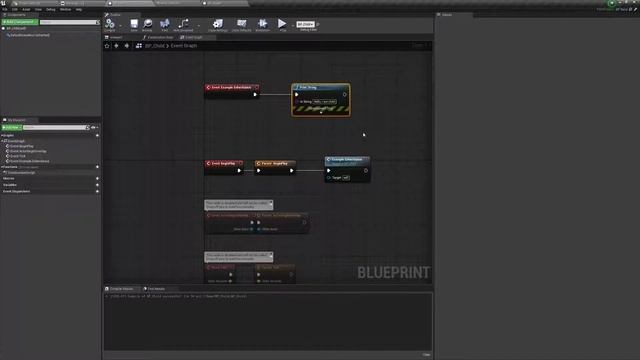Click the Example Inheritance Target input pin

pyautogui.click(x=329, y=178)
